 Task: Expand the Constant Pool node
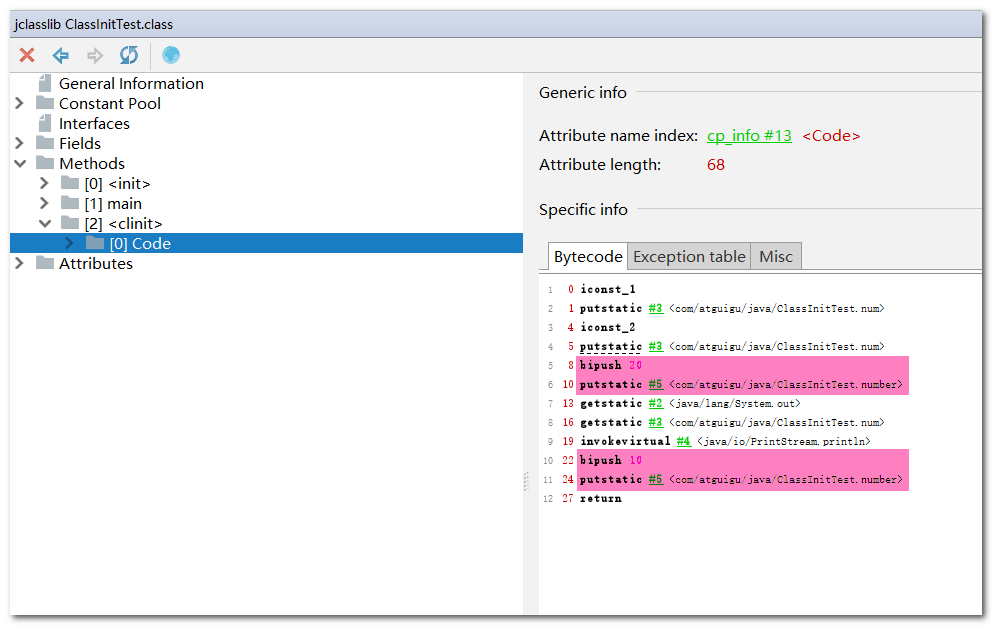tap(19, 104)
